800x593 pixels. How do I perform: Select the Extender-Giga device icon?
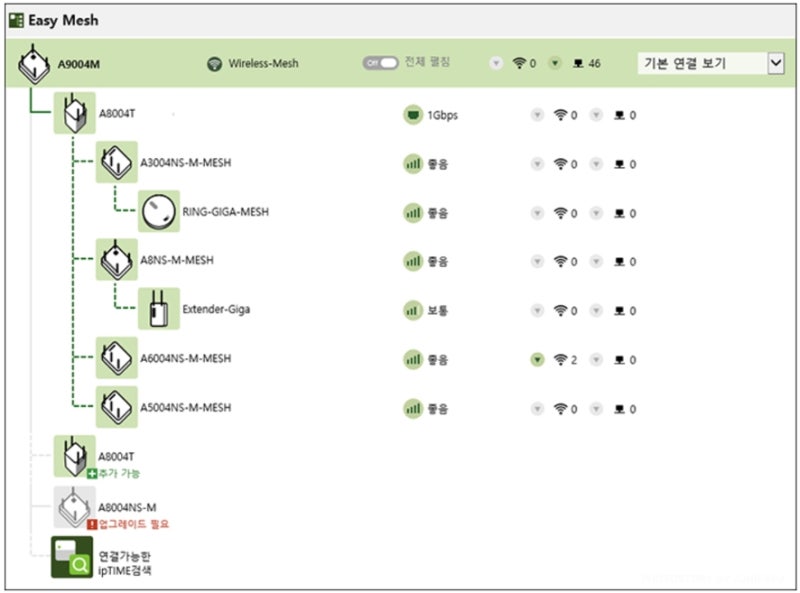pyautogui.click(x=159, y=308)
